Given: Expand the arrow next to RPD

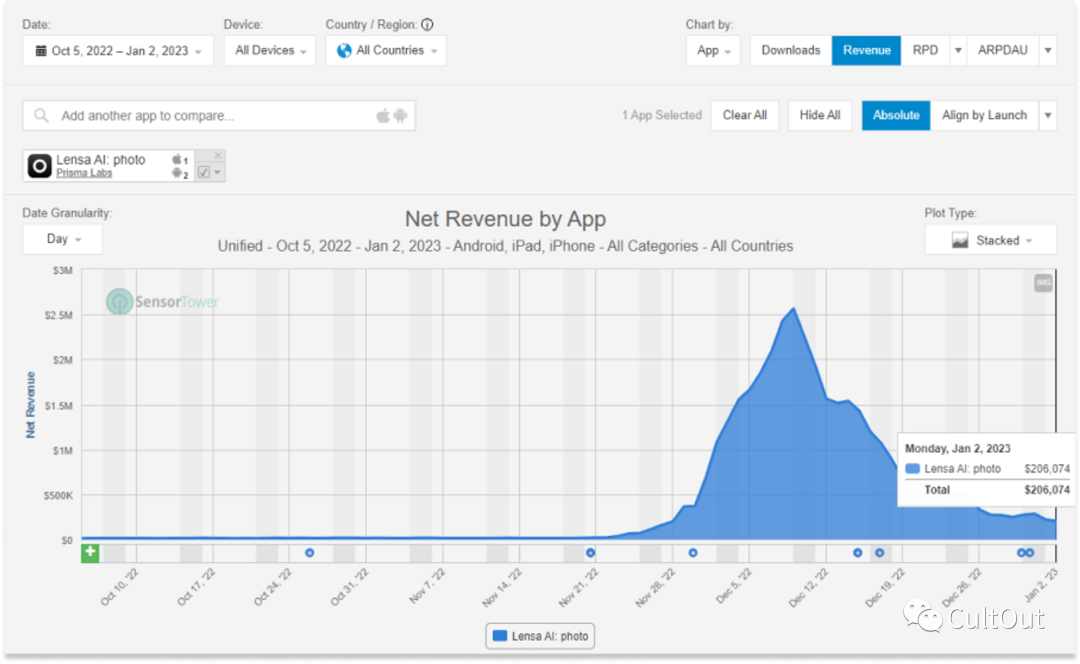Looking at the screenshot, I should 958,50.
